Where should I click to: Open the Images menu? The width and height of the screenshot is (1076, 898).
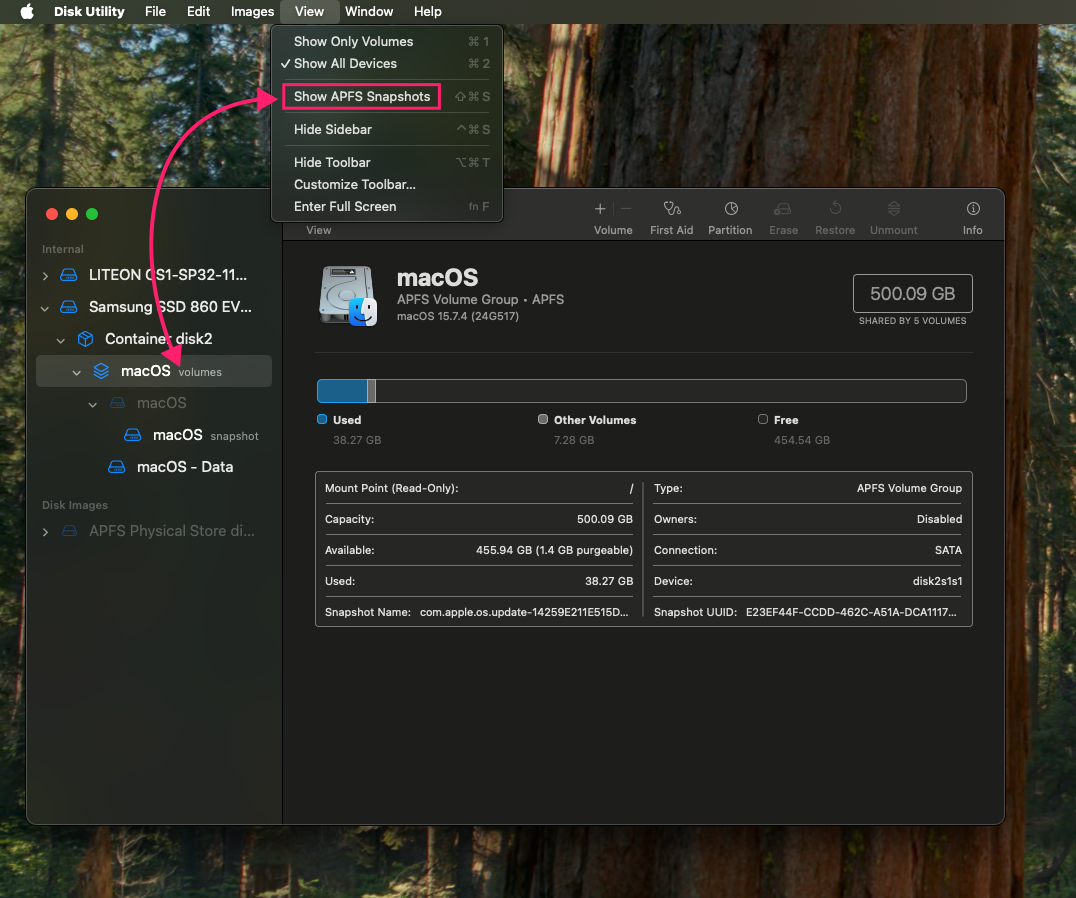[x=252, y=12]
